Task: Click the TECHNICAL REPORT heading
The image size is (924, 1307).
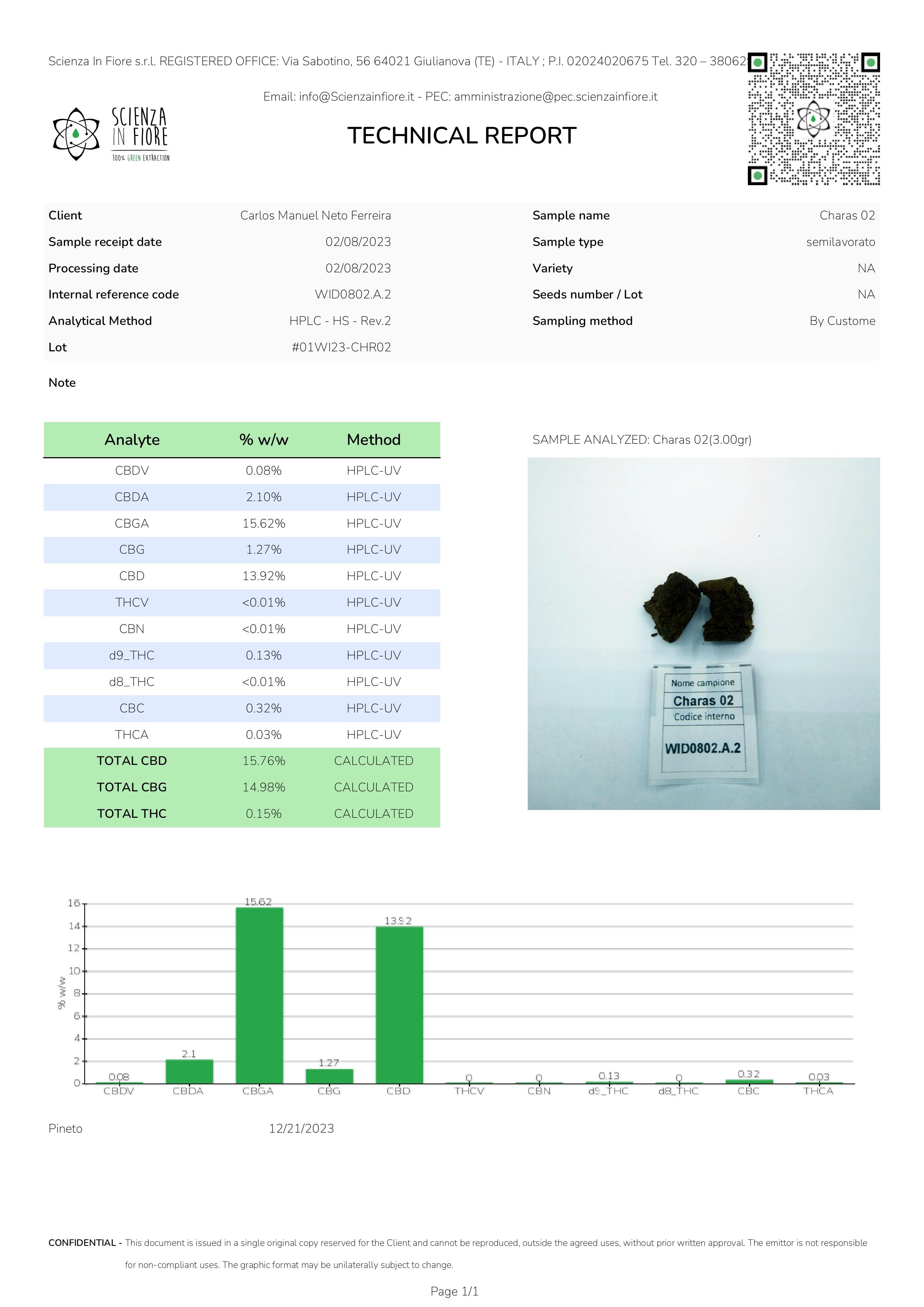Action: click(x=461, y=136)
